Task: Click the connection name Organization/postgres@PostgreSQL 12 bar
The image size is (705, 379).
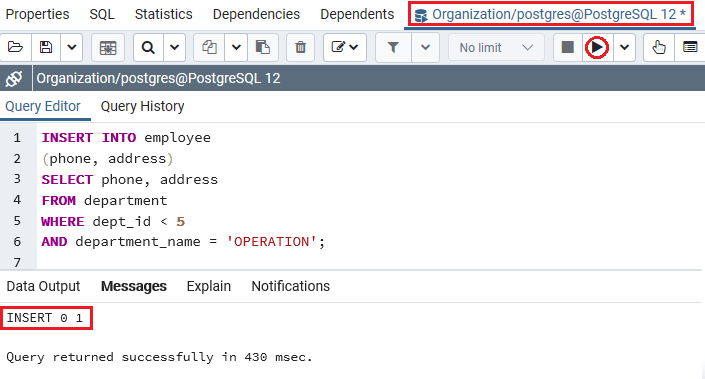Action: pos(158,78)
